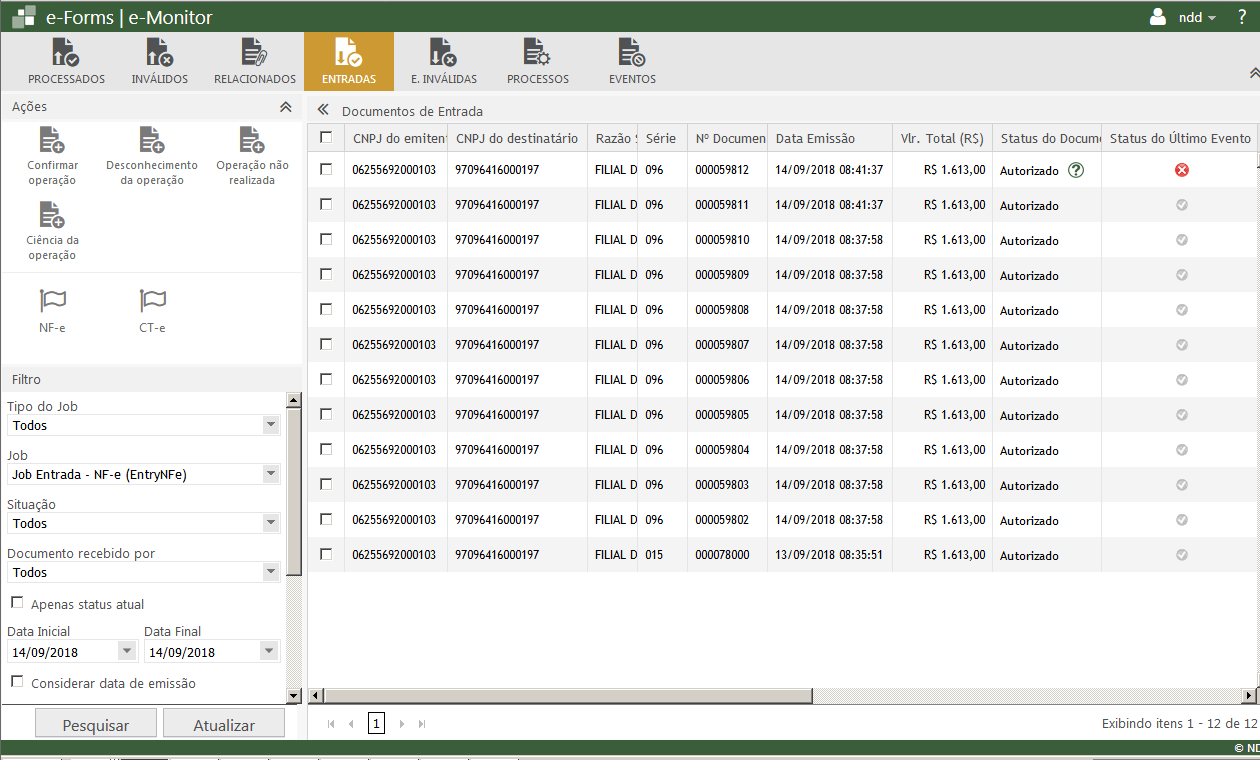Click the CT-e flag icon
Screen dimensions: 1260x760
[152, 301]
